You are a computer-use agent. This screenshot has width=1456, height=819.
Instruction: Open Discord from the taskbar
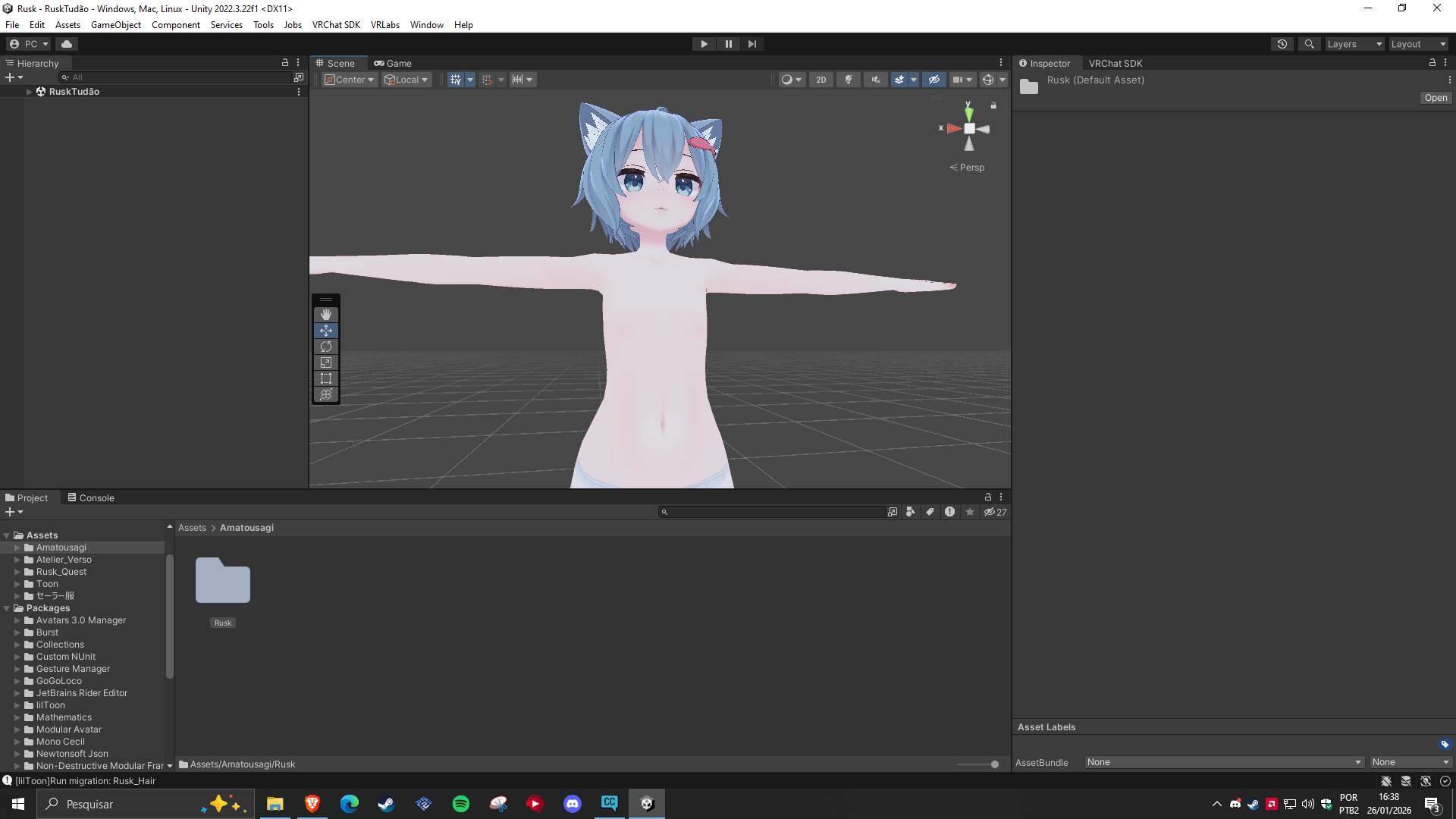(573, 804)
